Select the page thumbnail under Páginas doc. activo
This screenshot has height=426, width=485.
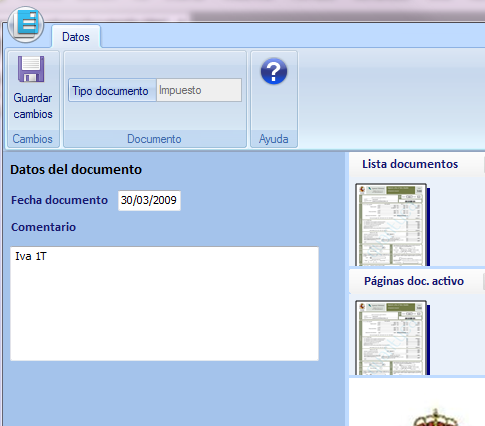392,338
